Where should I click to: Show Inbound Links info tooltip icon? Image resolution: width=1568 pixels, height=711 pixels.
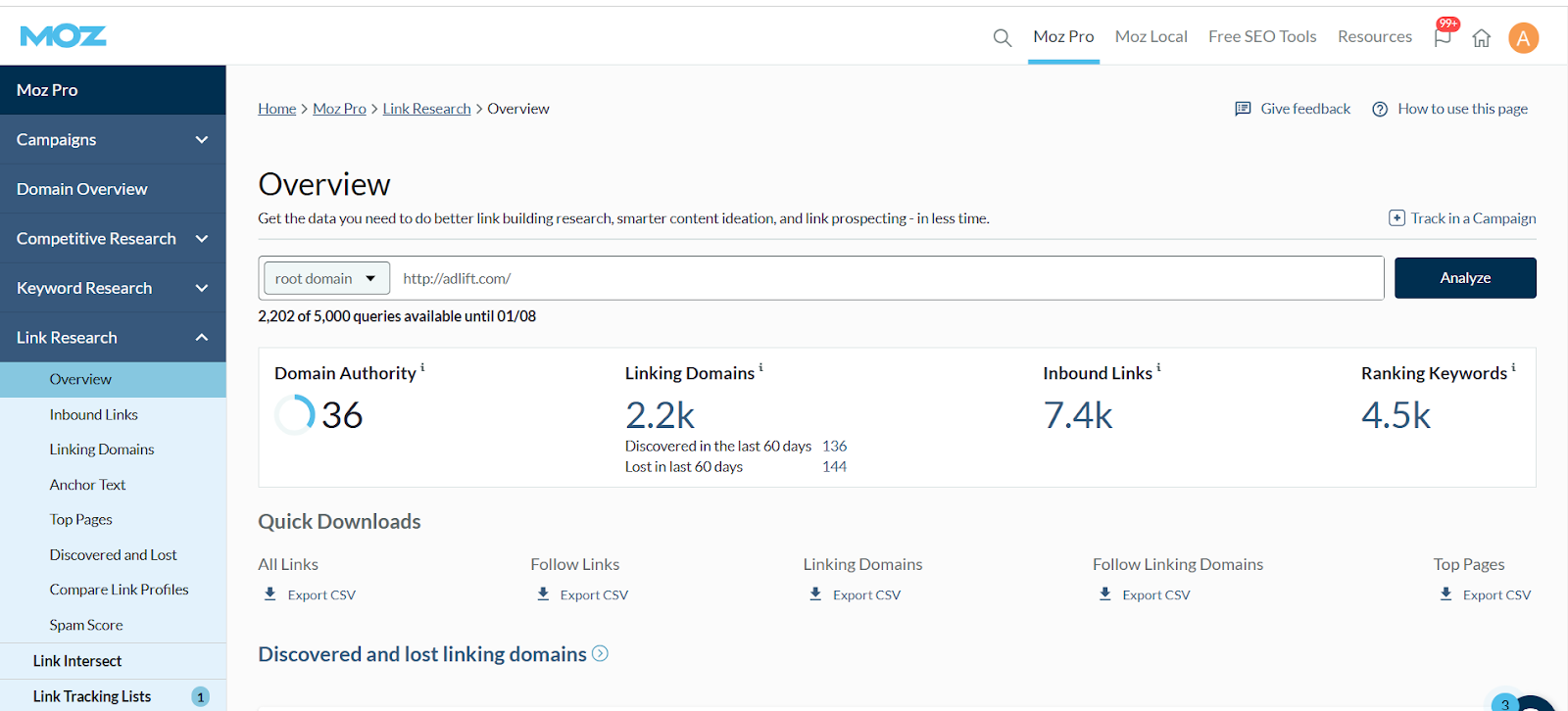coord(1158,367)
